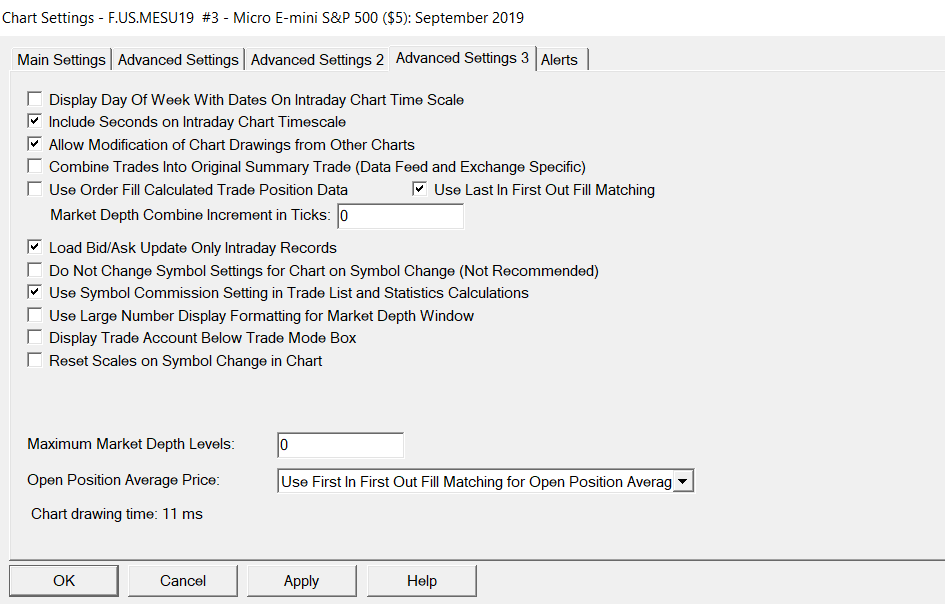Enable Use Order Fill Calculated Trade Position Data
This screenshot has width=945, height=604.
35,189
